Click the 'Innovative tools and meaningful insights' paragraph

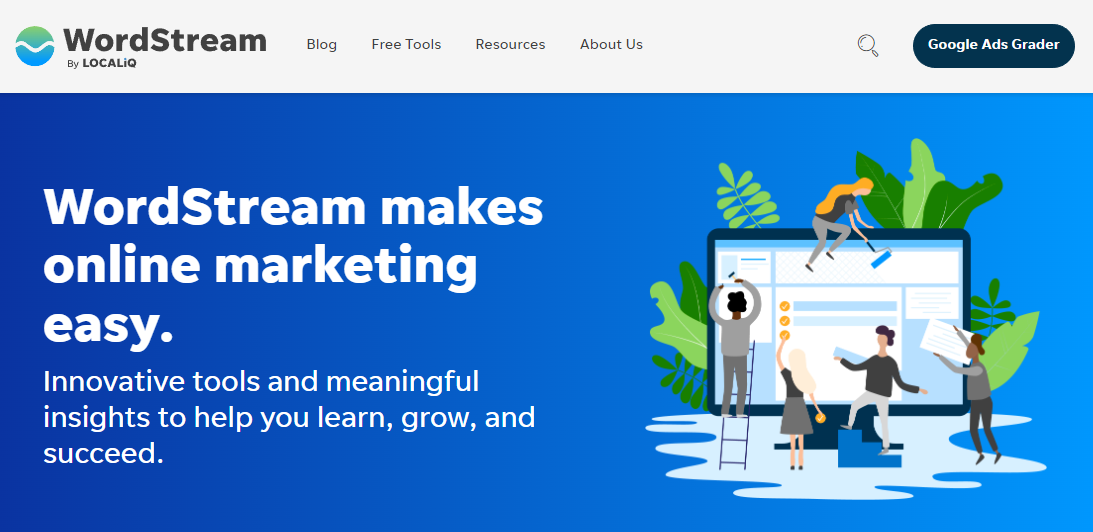coord(289,418)
